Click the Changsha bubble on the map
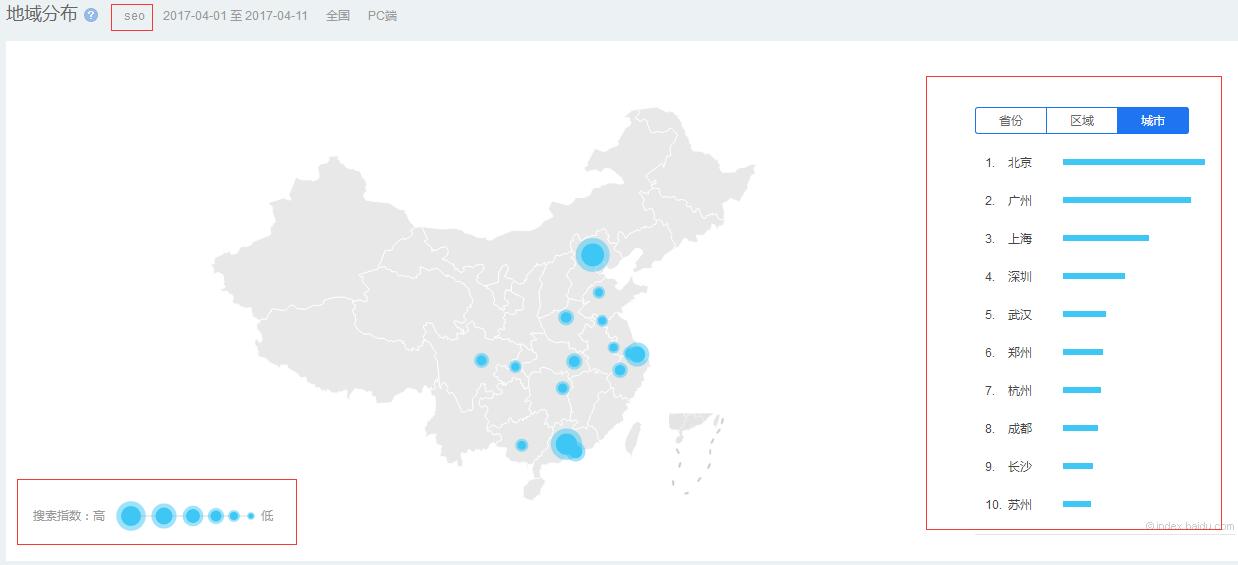This screenshot has width=1238, height=565. (563, 388)
